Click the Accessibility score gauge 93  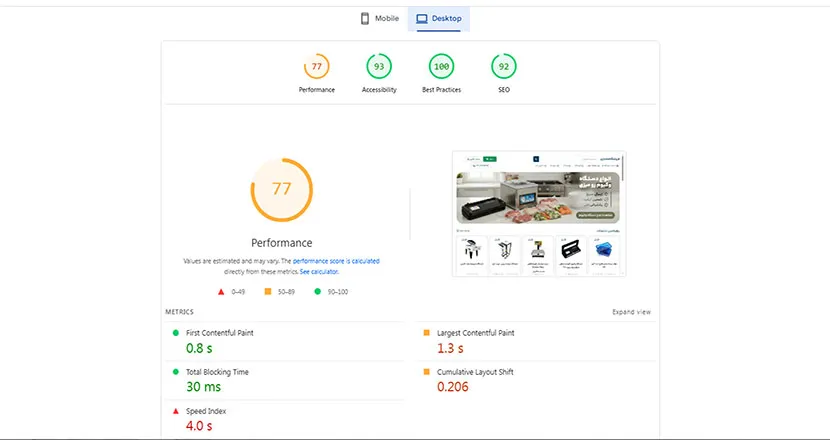point(378,67)
